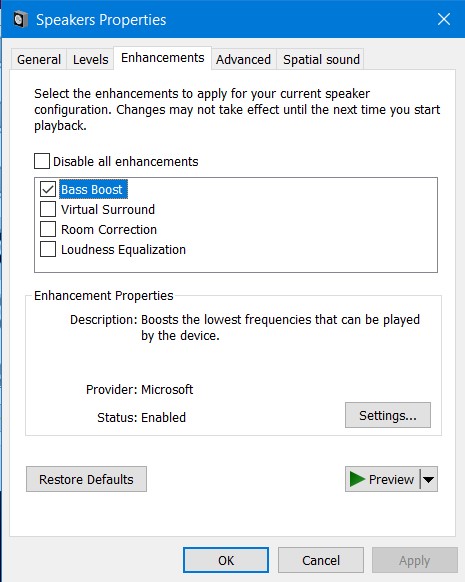Close the Speakers Properties dialog
Viewport: 465px width, 582px height.
point(444,19)
